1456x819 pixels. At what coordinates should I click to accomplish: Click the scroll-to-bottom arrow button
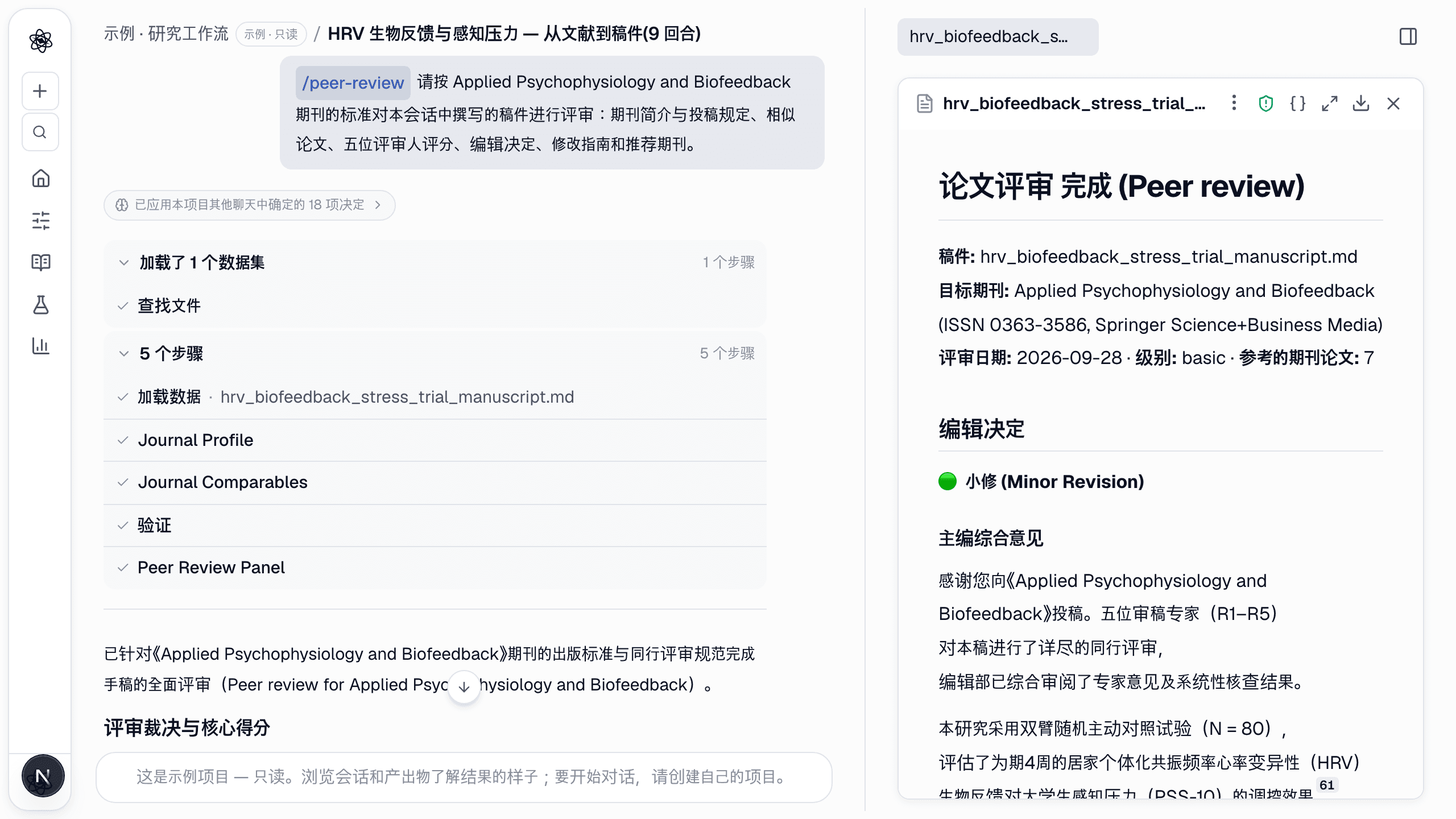click(464, 686)
